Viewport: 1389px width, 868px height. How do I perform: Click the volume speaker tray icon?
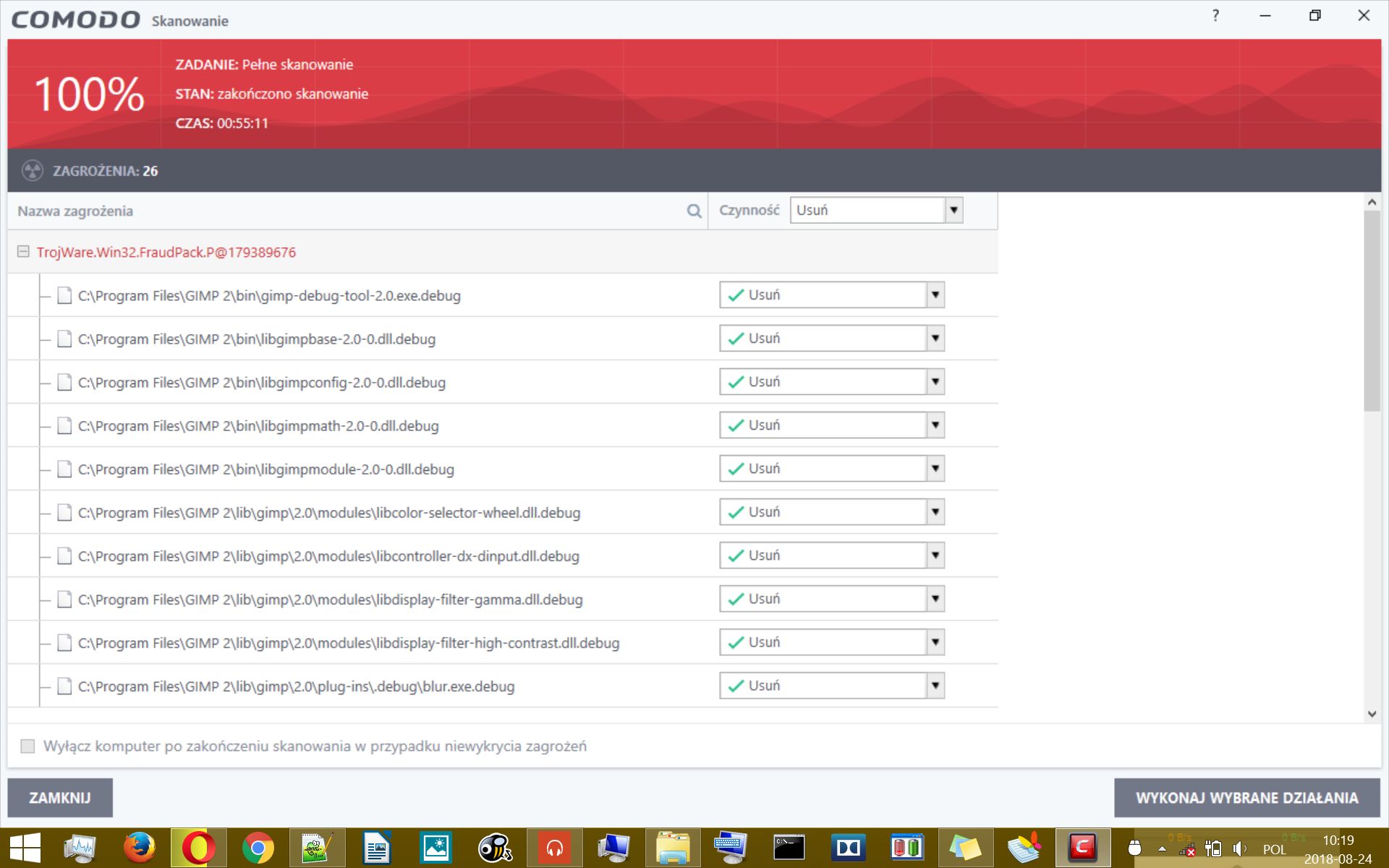coord(1239,848)
